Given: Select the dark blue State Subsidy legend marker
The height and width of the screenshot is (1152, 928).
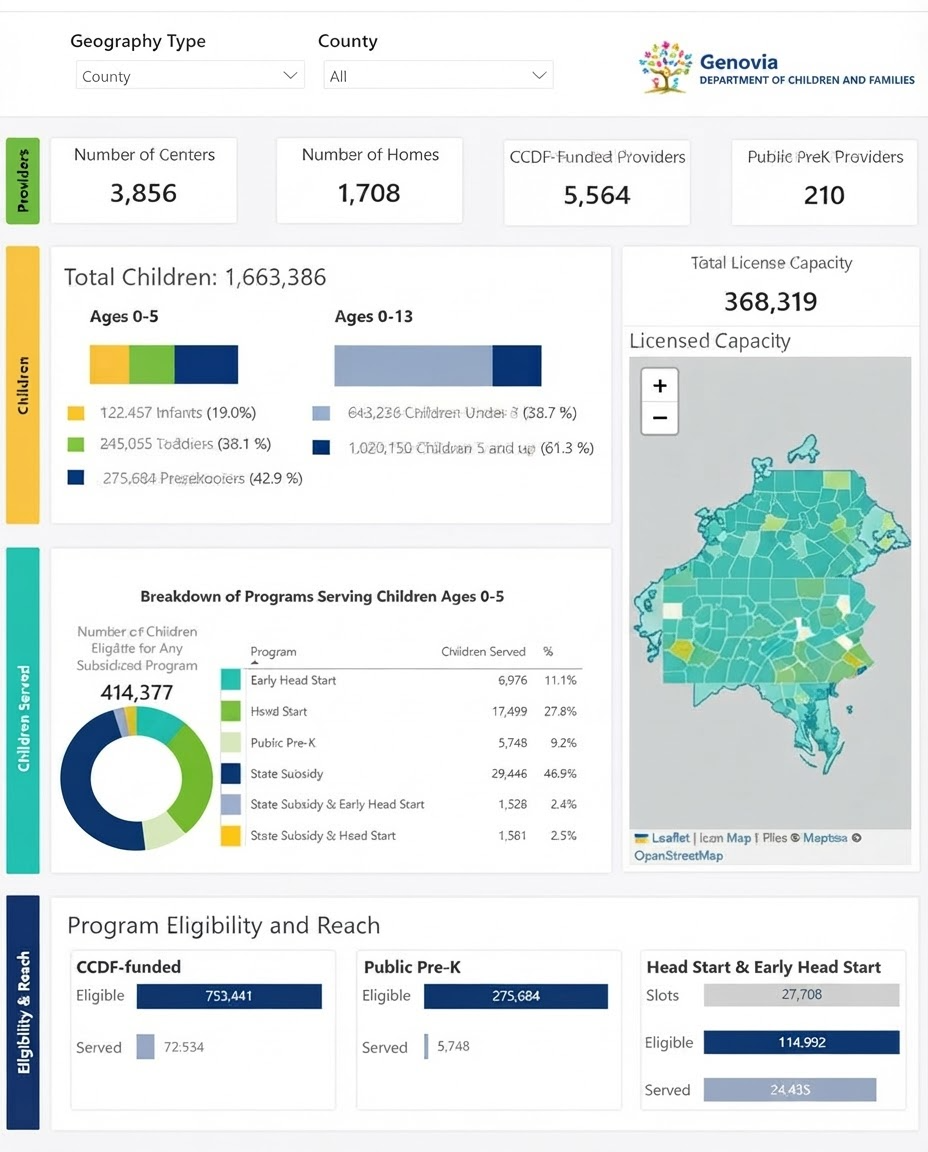Looking at the screenshot, I should 231,773.
